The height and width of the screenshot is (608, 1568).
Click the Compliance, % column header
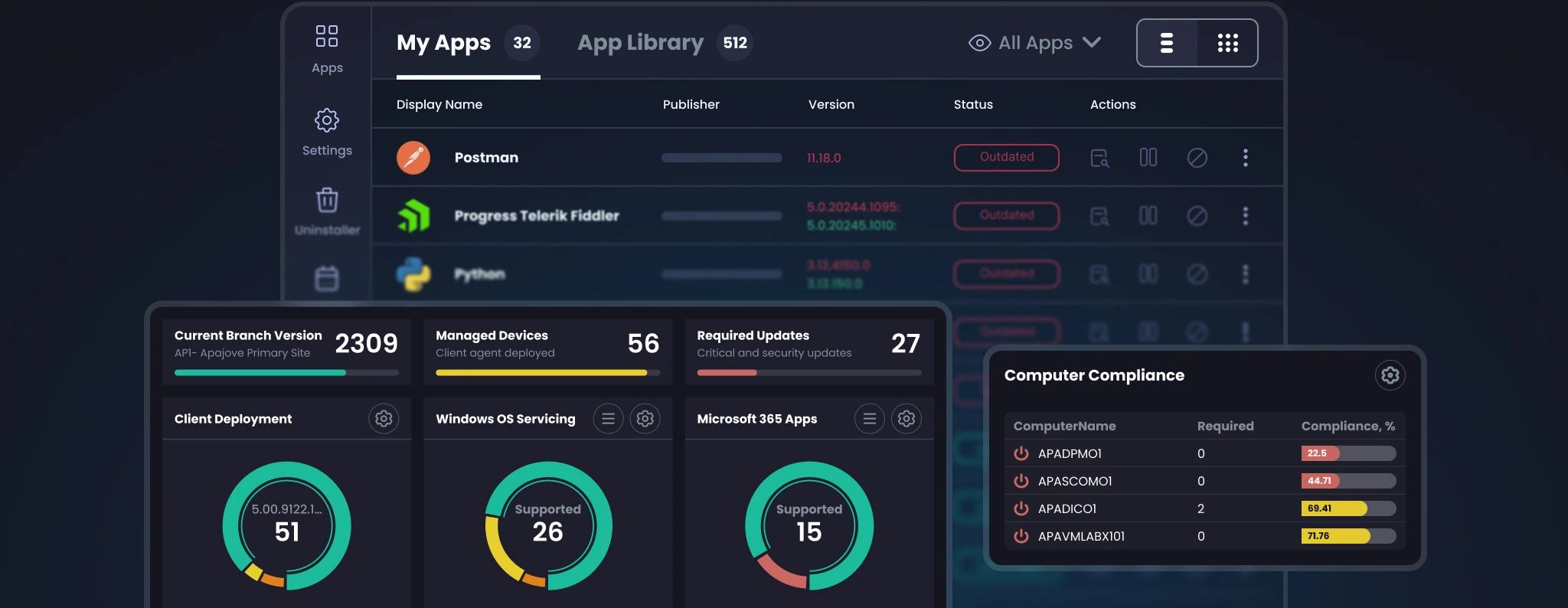pyautogui.click(x=1348, y=426)
